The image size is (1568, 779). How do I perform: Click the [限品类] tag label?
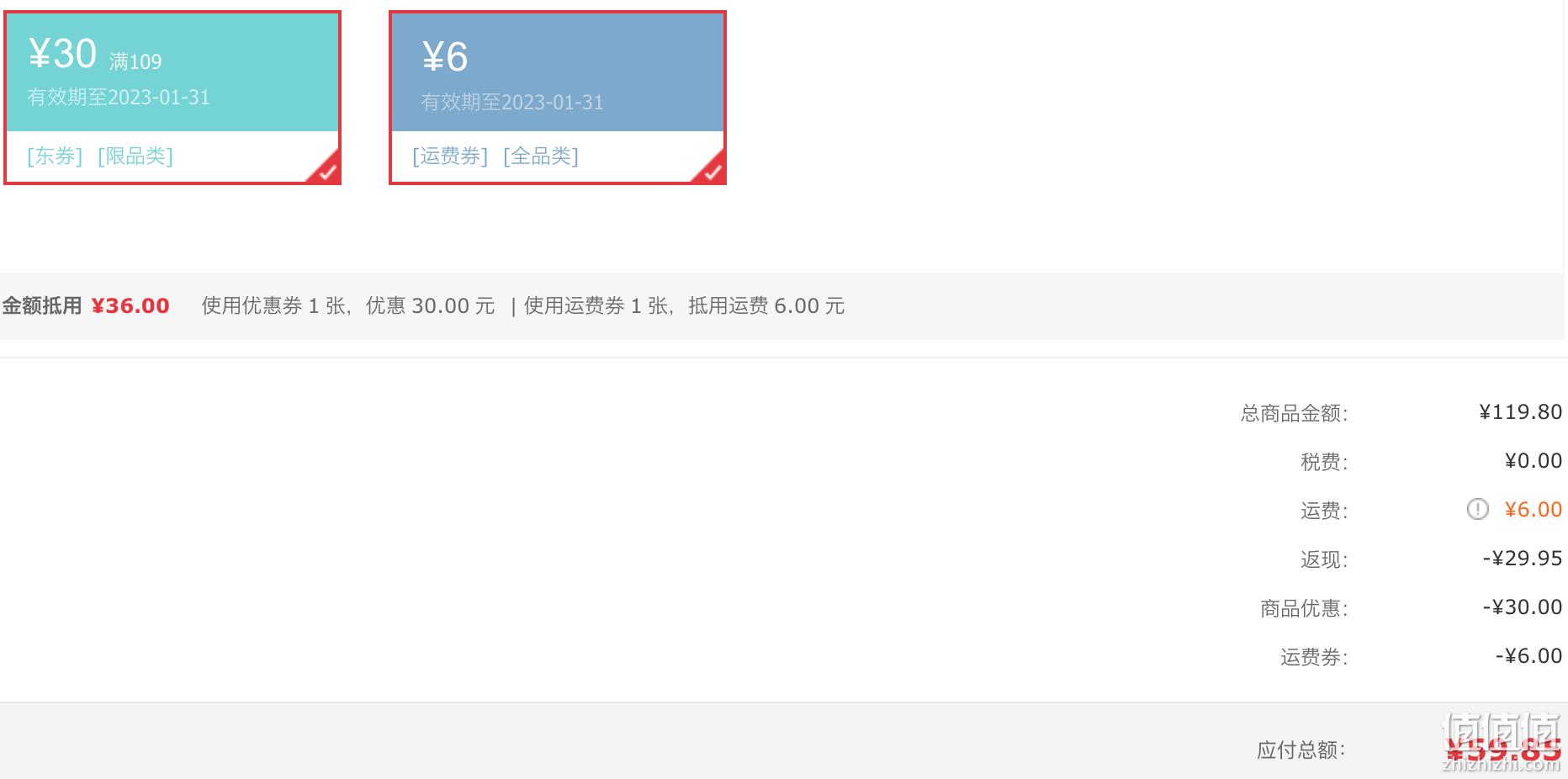click(135, 156)
